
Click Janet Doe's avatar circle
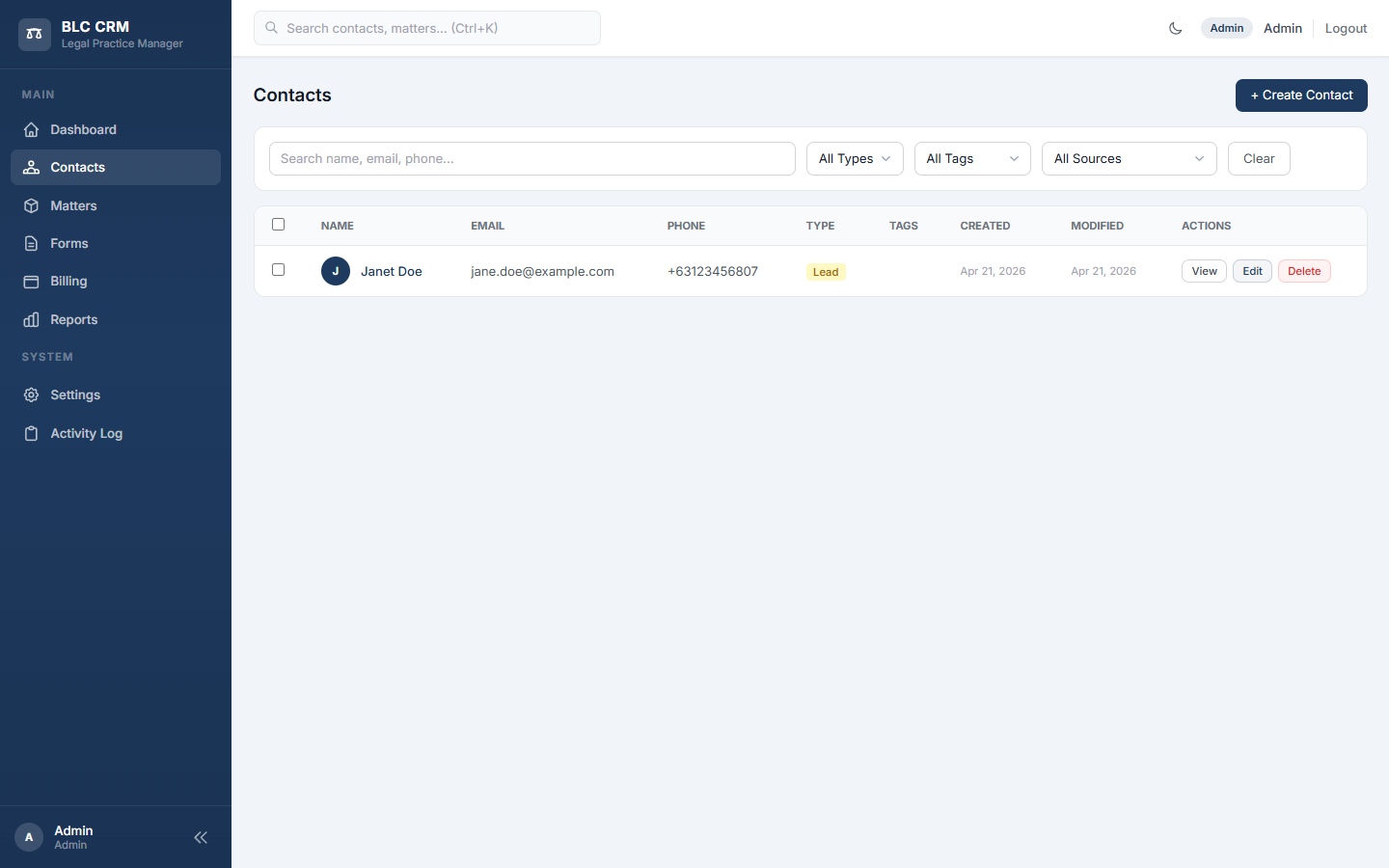tap(336, 271)
